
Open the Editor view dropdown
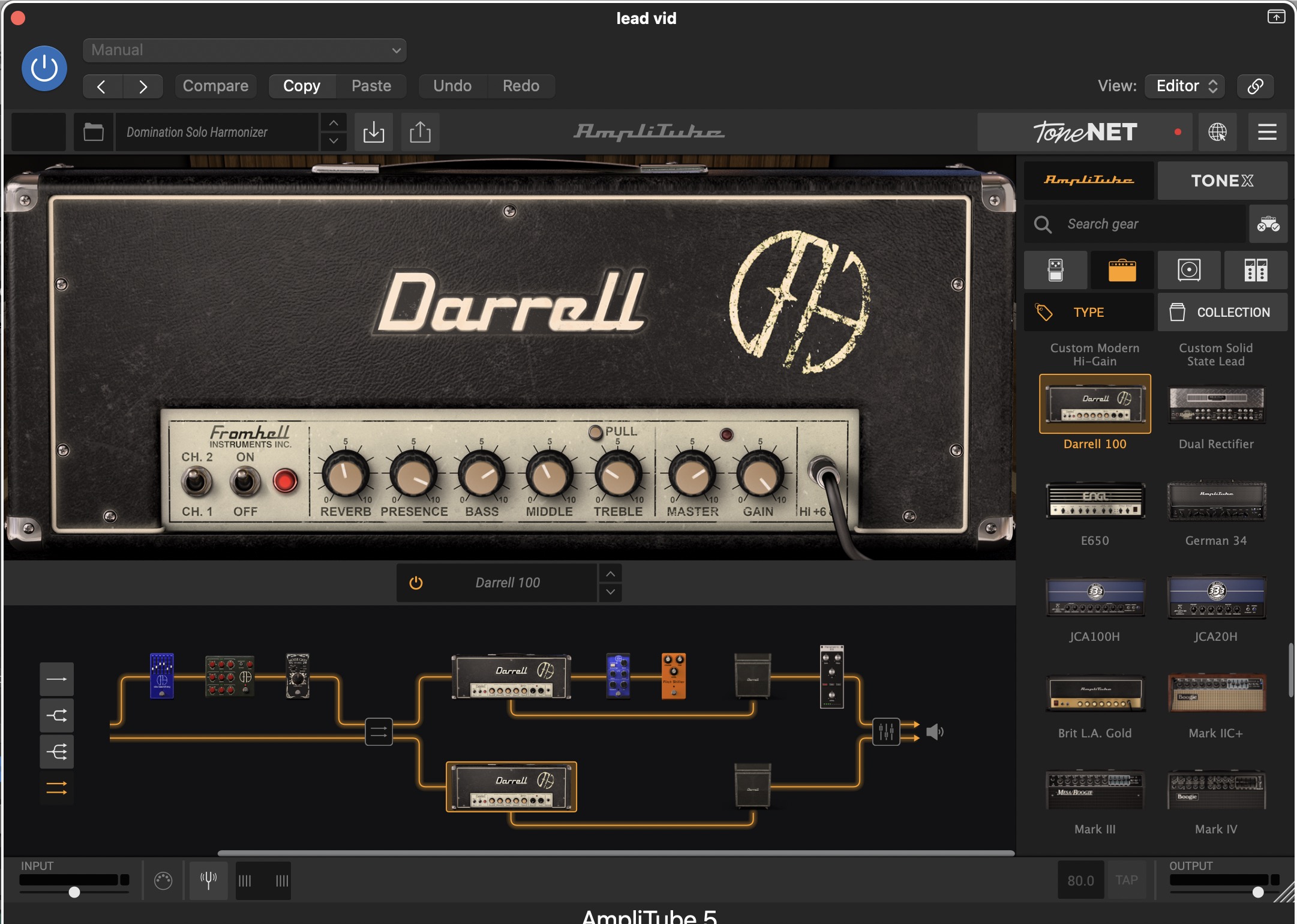(1185, 86)
